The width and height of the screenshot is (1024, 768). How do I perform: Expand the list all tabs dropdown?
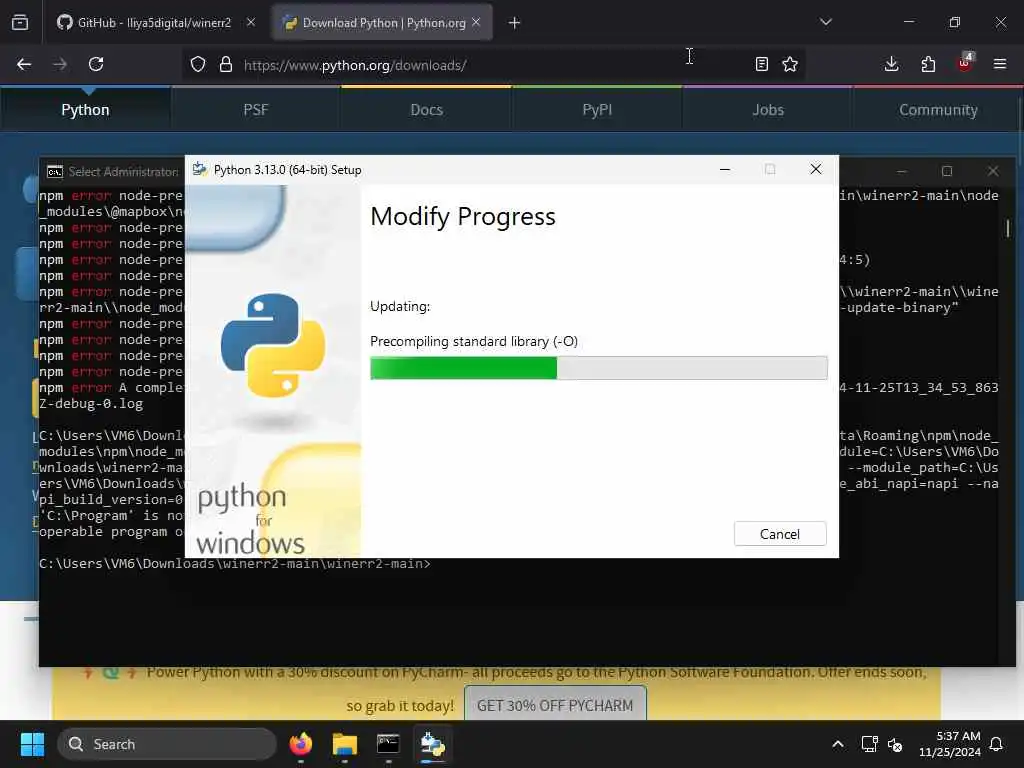click(x=826, y=22)
